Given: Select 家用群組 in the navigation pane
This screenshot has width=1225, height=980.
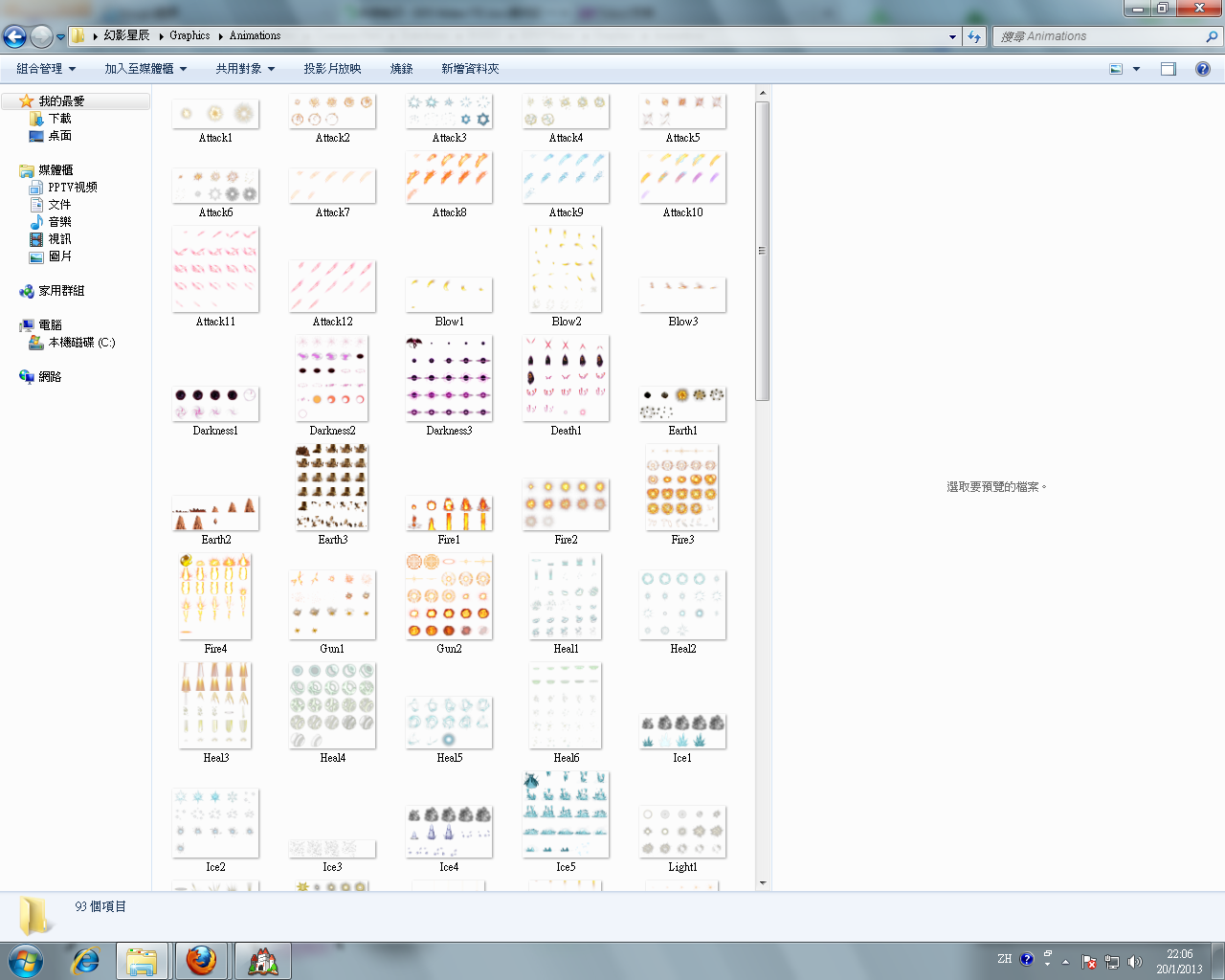Looking at the screenshot, I should tap(61, 291).
